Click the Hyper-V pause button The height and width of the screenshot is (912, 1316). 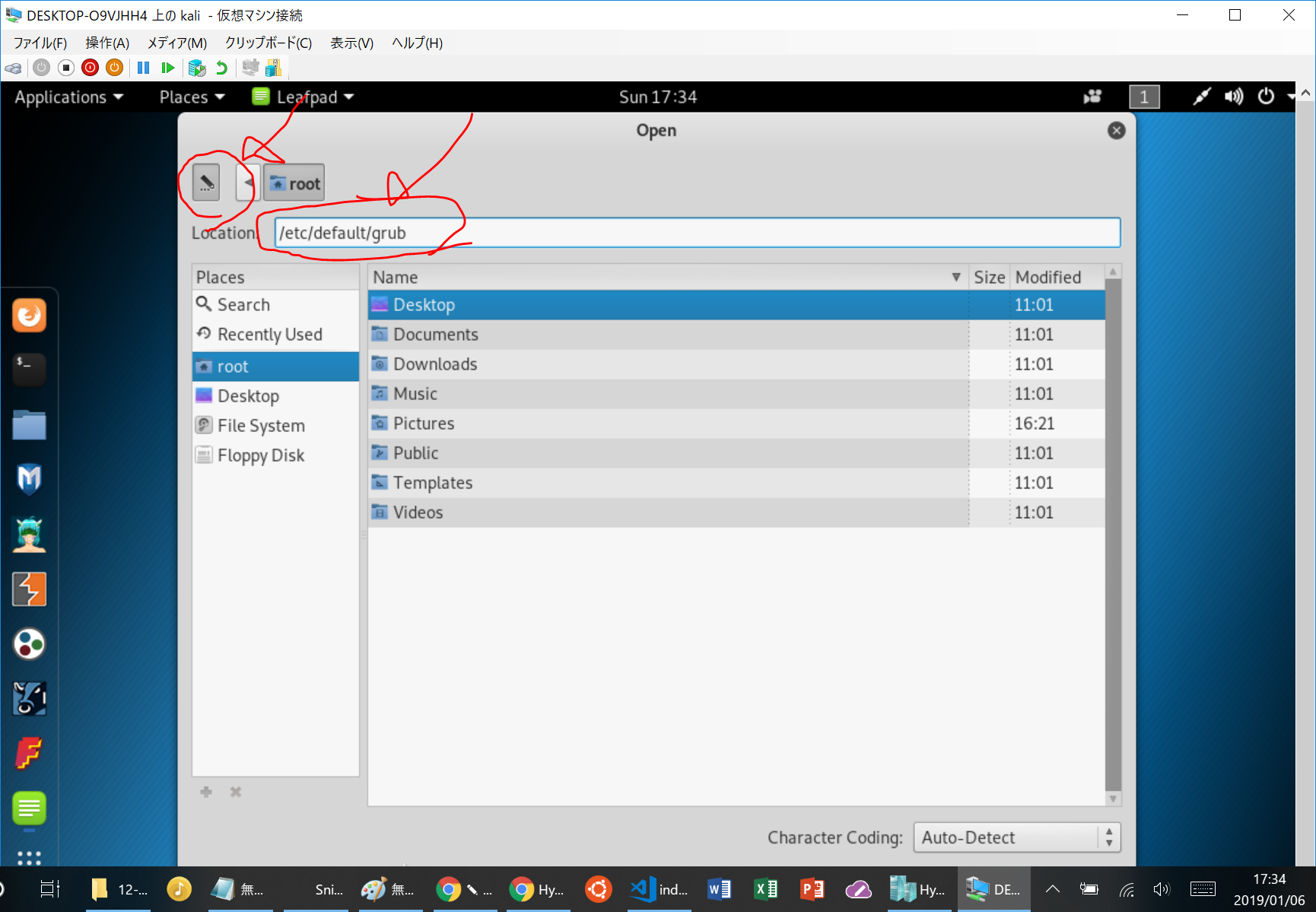[x=143, y=68]
